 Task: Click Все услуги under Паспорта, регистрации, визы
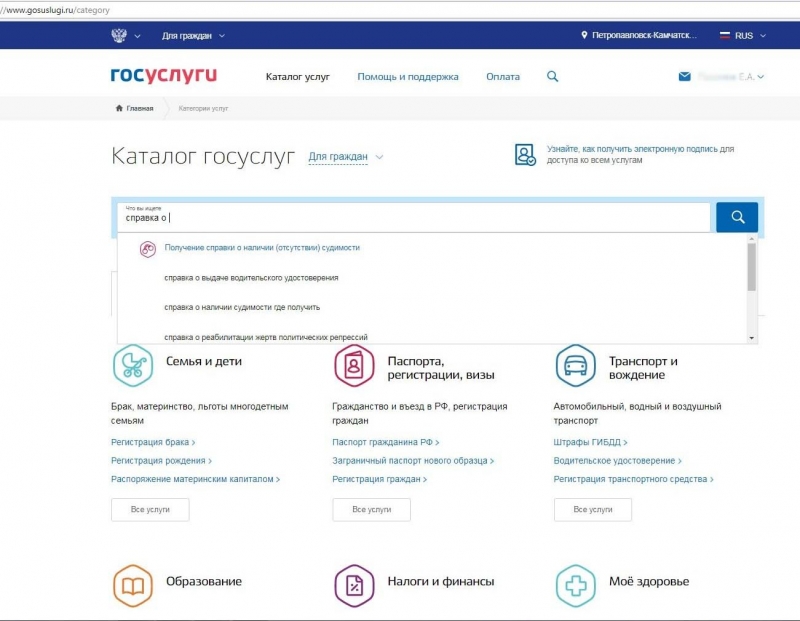[x=371, y=509]
